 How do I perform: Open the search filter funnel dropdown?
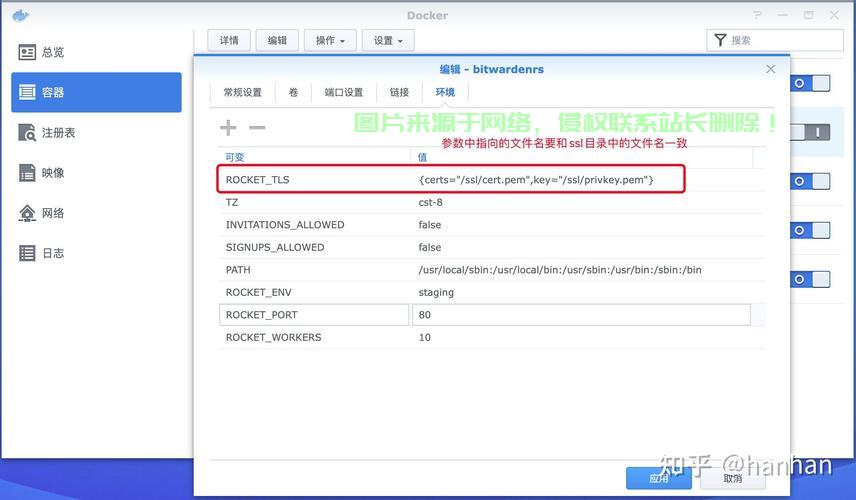coord(719,40)
